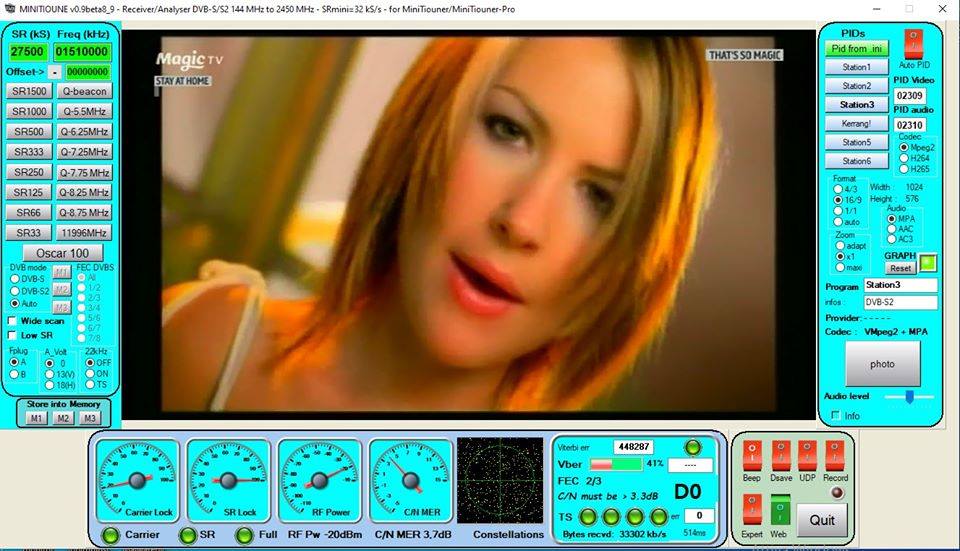The image size is (960, 551).
Task: Click the GRAPH Reset button
Action: click(x=900, y=268)
